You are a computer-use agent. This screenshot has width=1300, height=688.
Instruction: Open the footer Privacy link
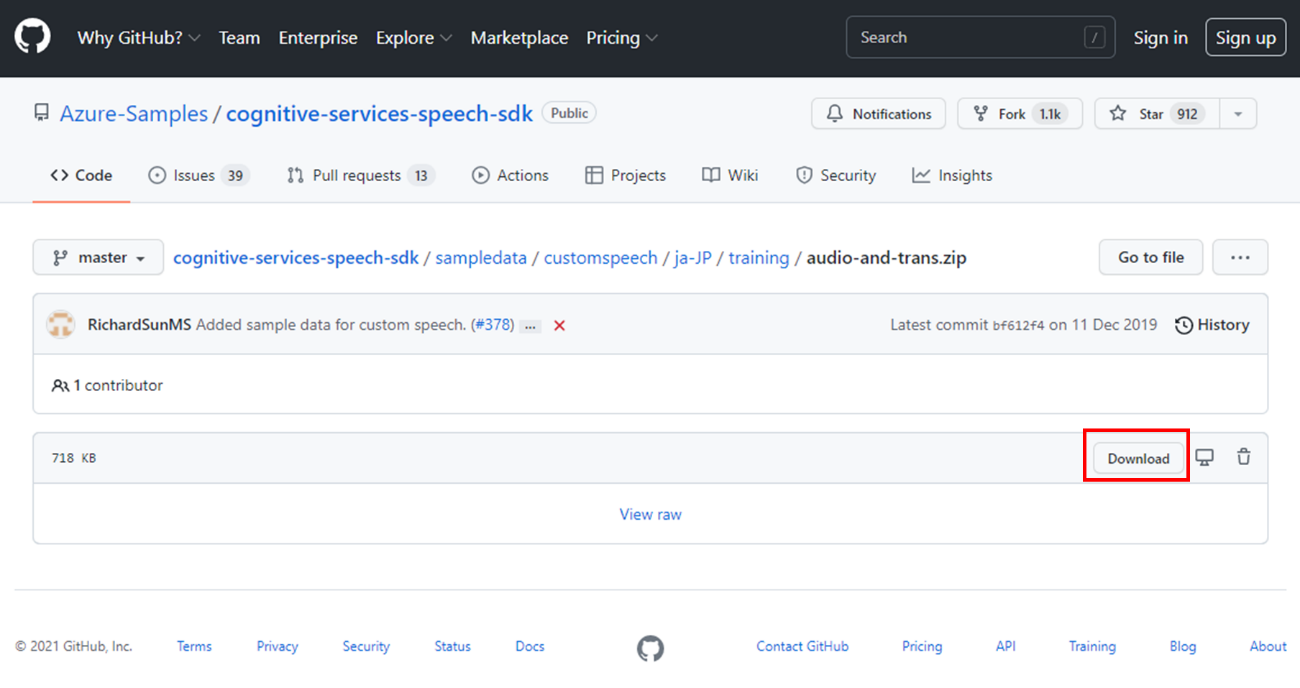[x=277, y=646]
